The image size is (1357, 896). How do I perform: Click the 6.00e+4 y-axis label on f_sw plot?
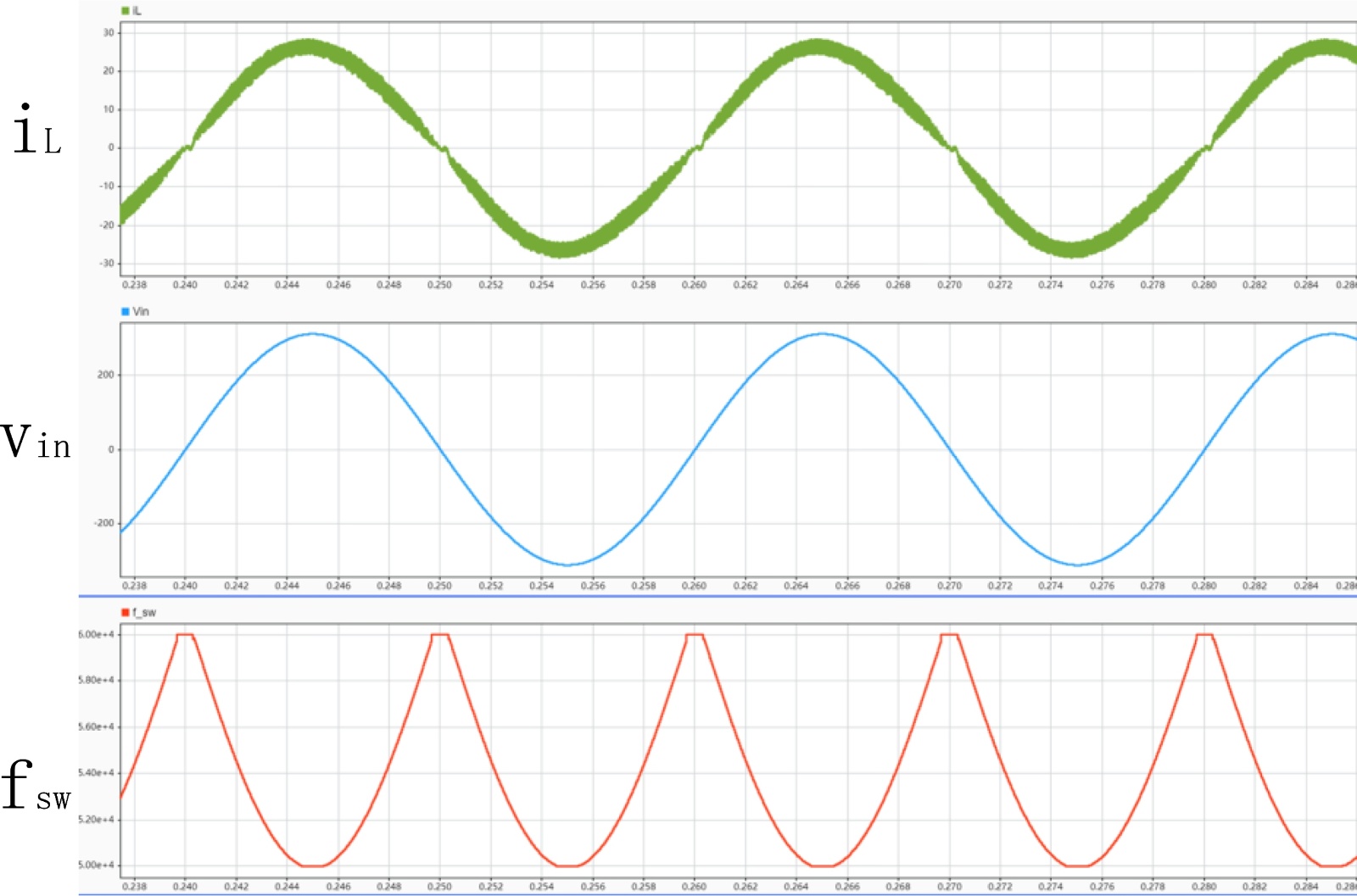click(x=96, y=635)
